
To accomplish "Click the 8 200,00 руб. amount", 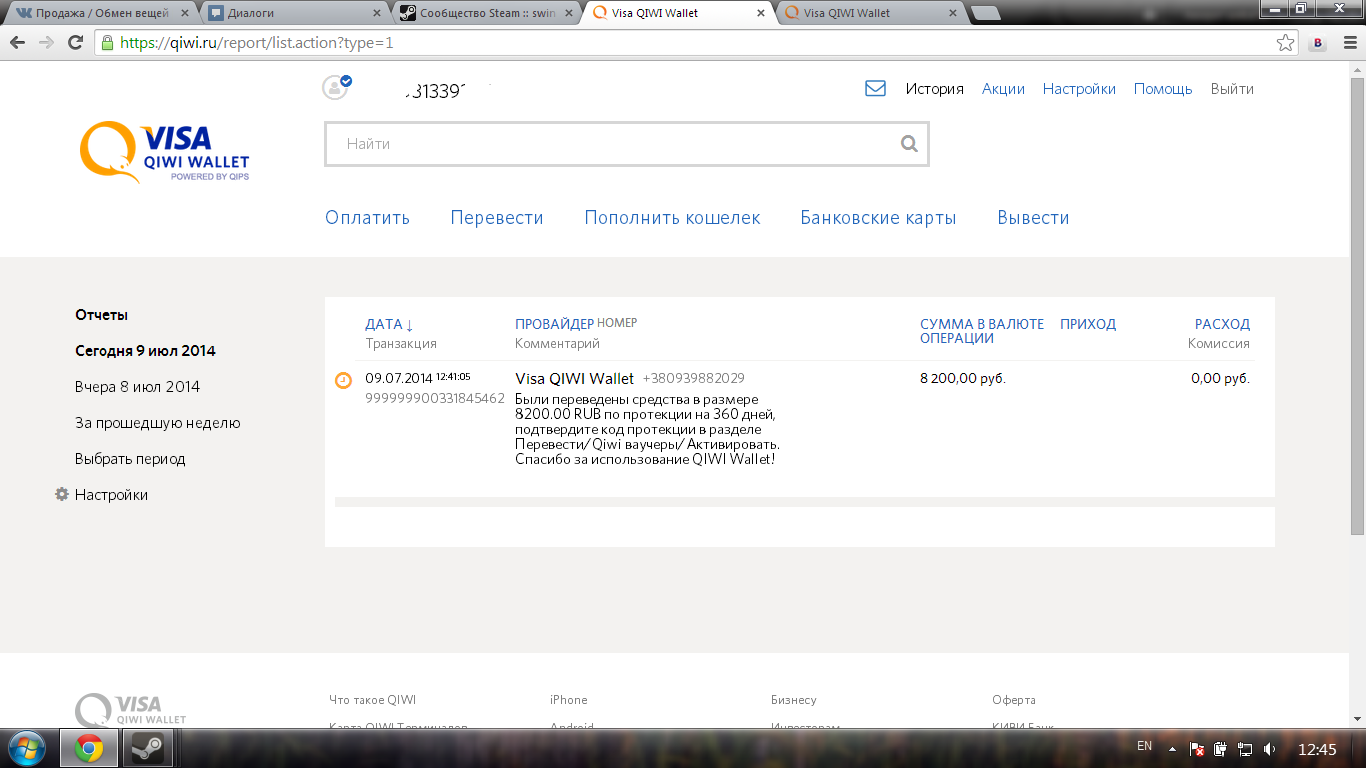I will pyautogui.click(x=963, y=378).
